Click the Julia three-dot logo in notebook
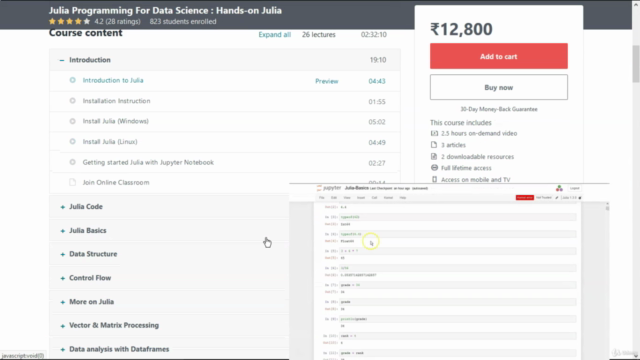Screen dimensions: 640x360 click(x=559, y=188)
